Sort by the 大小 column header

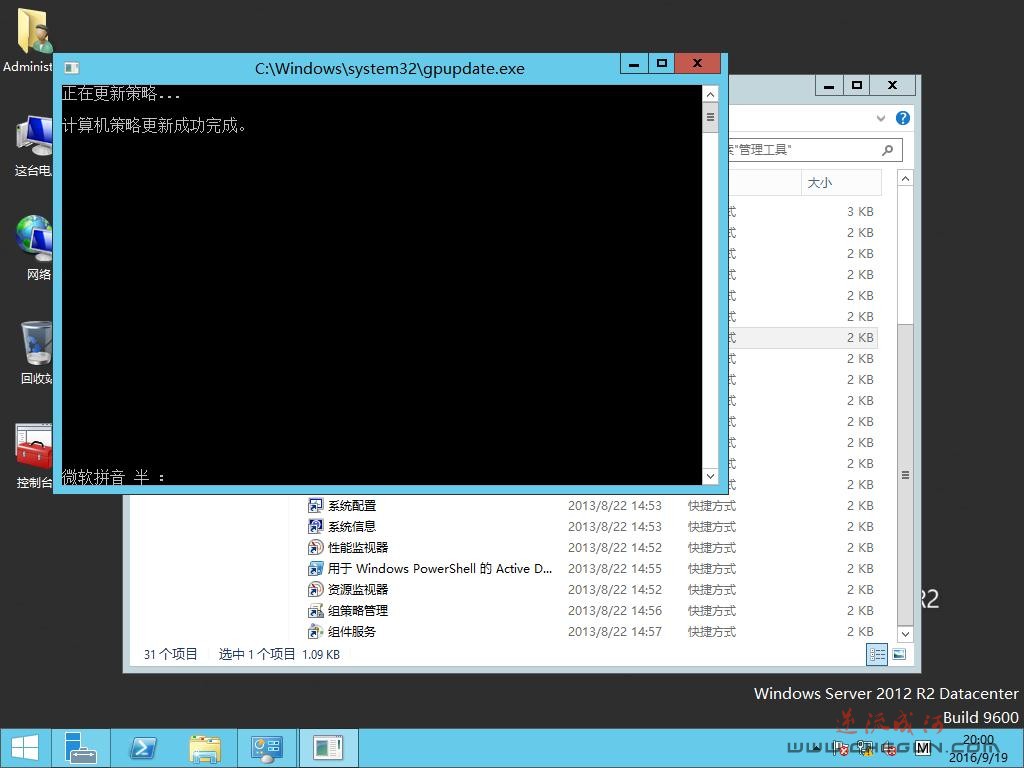coord(840,183)
